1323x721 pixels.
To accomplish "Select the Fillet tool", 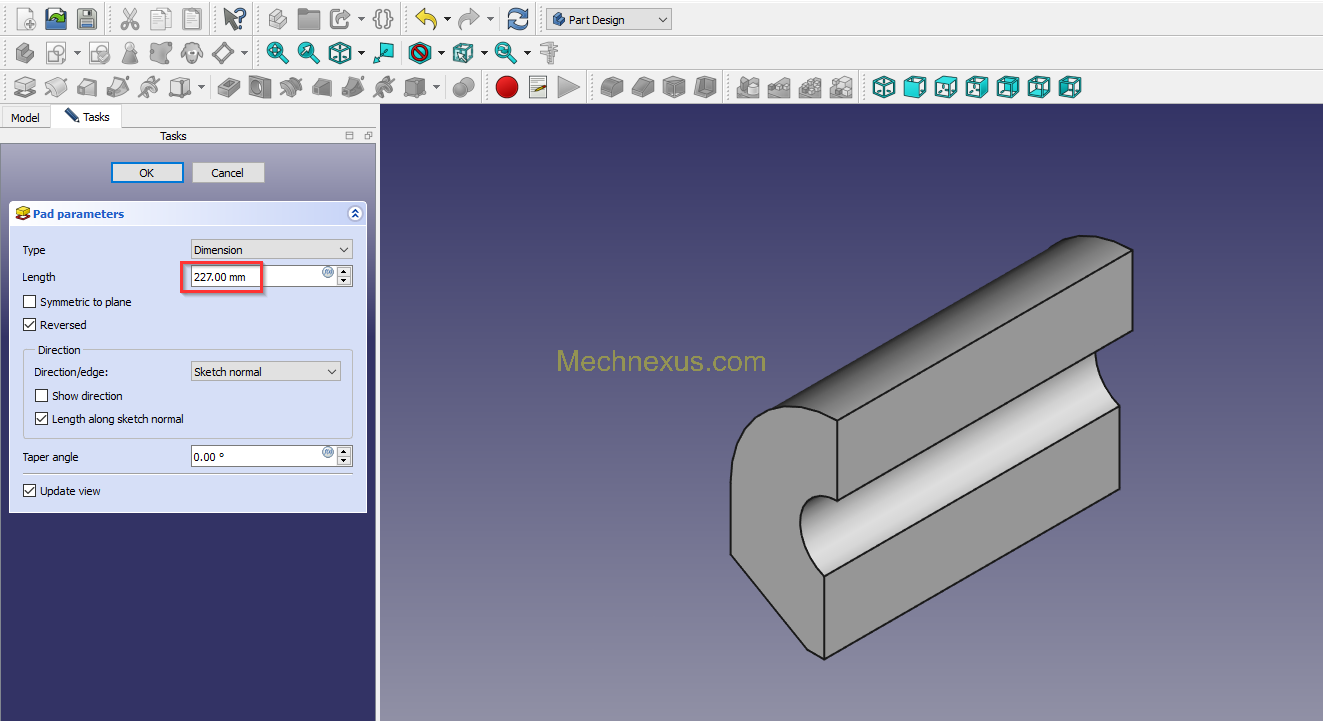I will (x=612, y=87).
